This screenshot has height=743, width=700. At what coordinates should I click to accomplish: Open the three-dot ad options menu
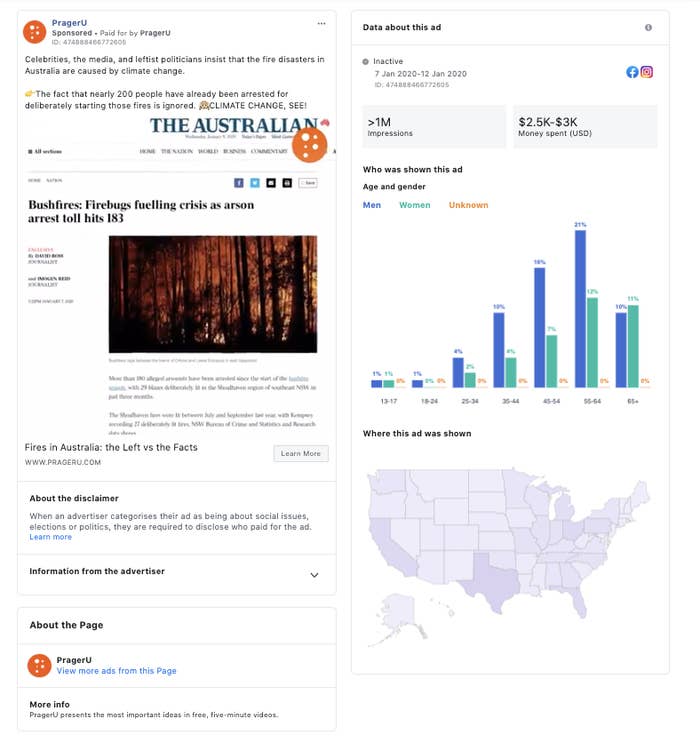(x=321, y=23)
